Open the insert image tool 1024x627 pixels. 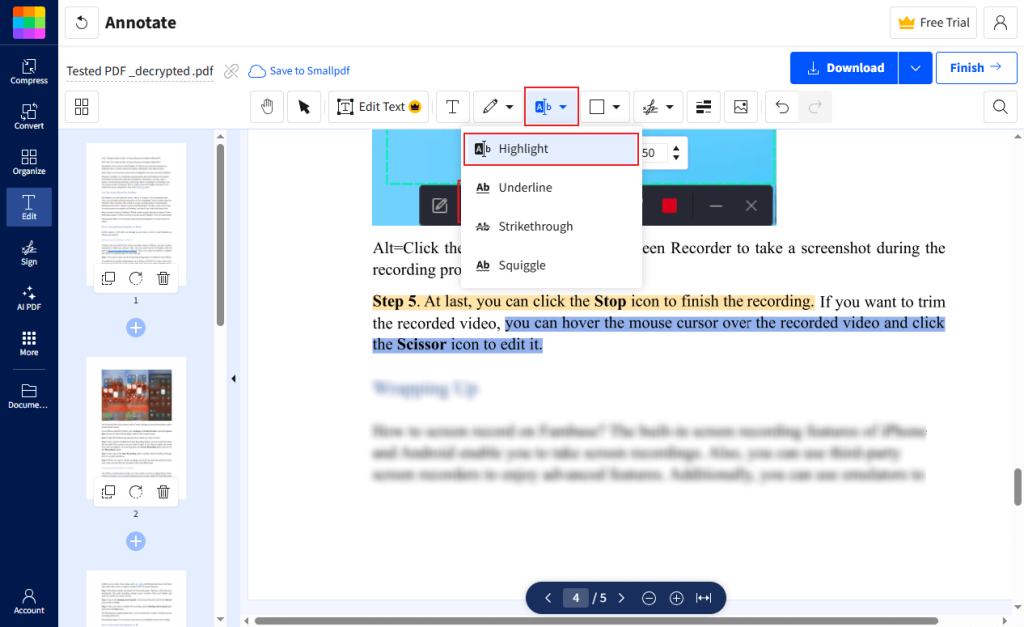pos(741,106)
